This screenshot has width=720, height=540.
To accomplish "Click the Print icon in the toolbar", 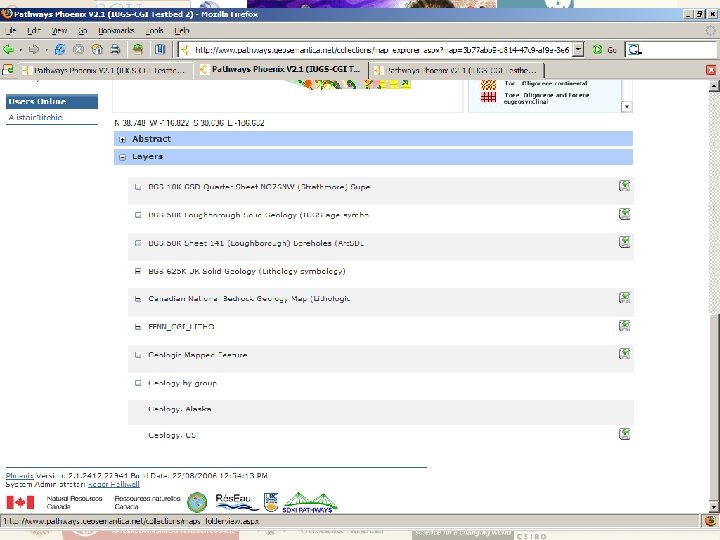I will 115,49.
